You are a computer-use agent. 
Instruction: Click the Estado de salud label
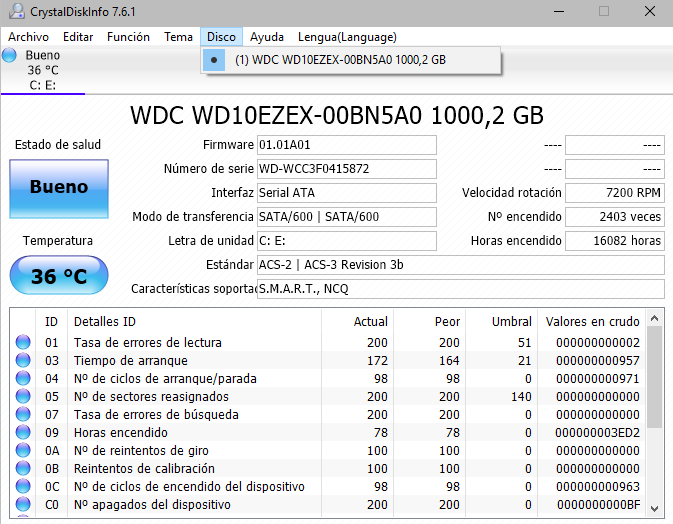pyautogui.click(x=58, y=145)
